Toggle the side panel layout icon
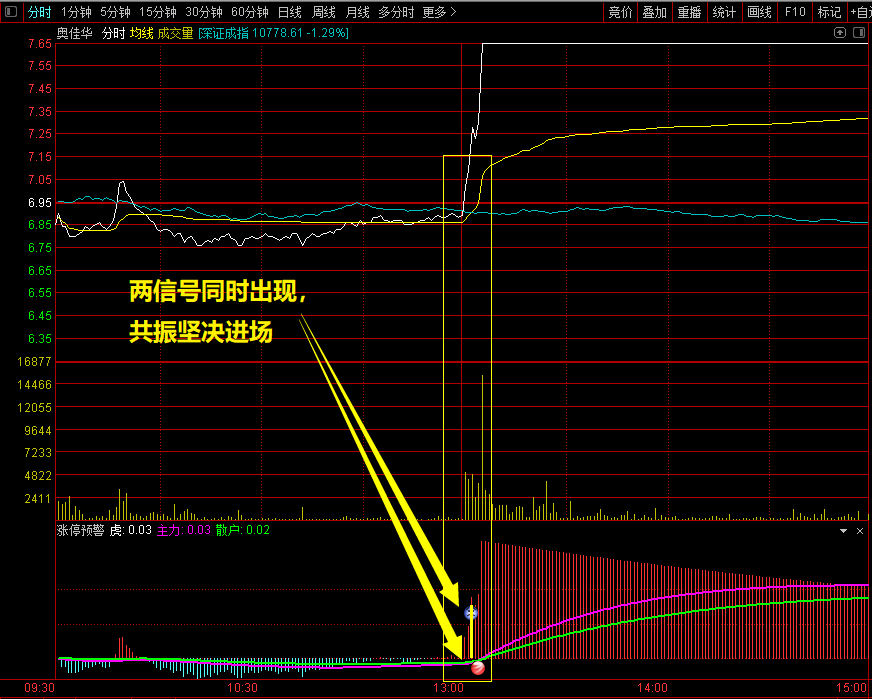This screenshot has height=699, width=872. [x=858, y=33]
